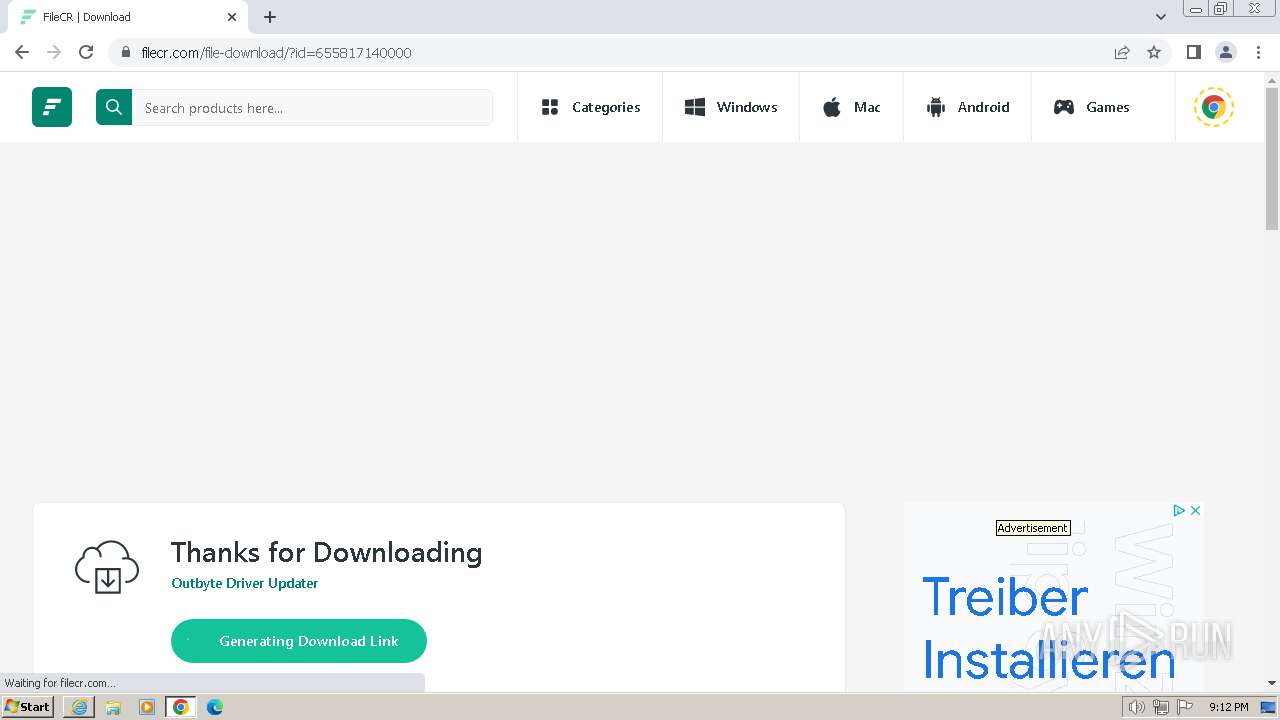Click the scrollbar down arrow
The image size is (1280, 720).
[1272, 683]
